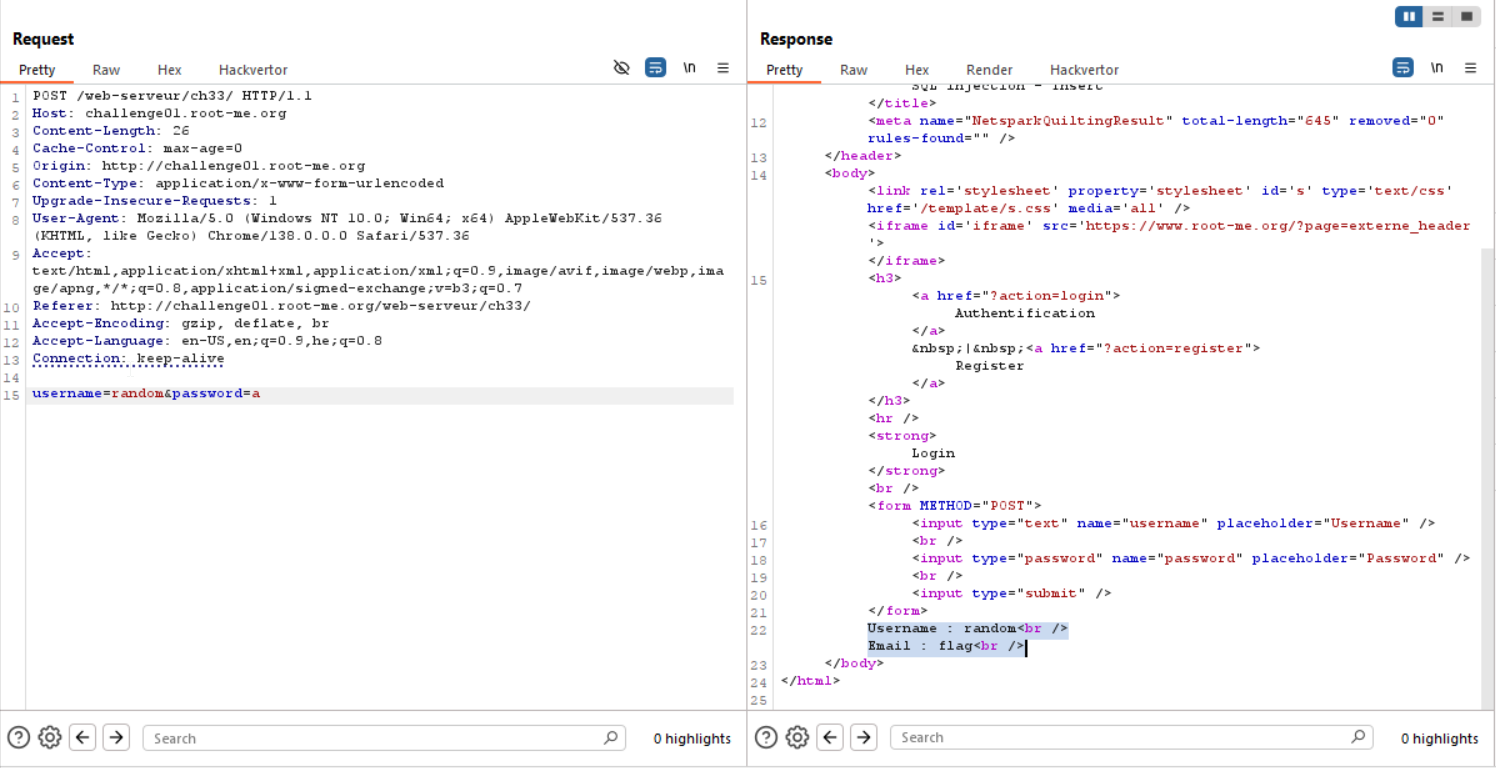Image resolution: width=1496 pixels, height=768 pixels.
Task: Switch Request view to Raw tab
Action: point(106,70)
